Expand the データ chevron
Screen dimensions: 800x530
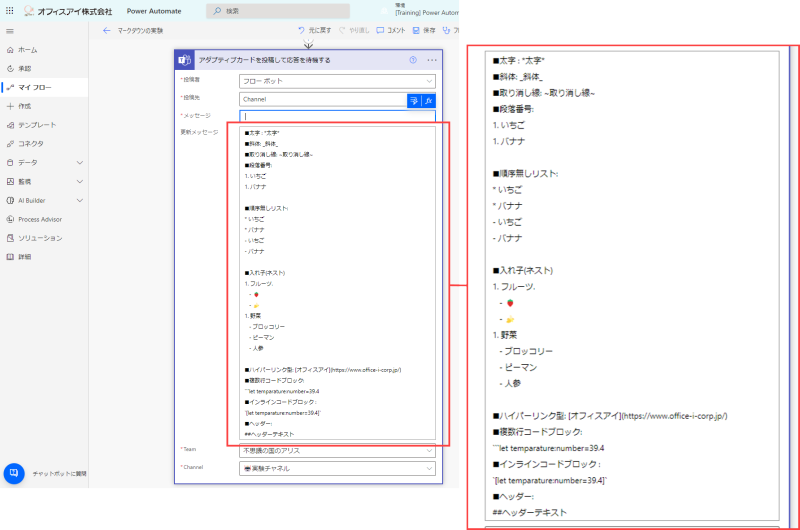point(80,163)
